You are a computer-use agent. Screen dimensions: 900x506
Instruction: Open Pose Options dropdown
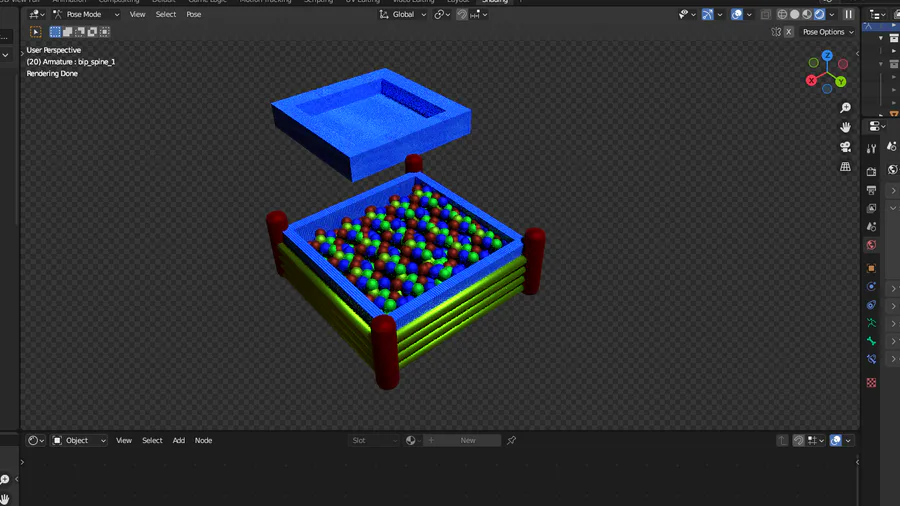coord(828,32)
